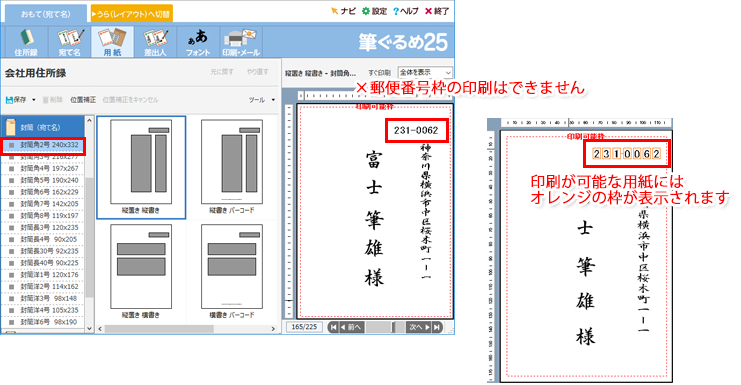
Task: Click the 位置補正 button
Action: click(83, 100)
